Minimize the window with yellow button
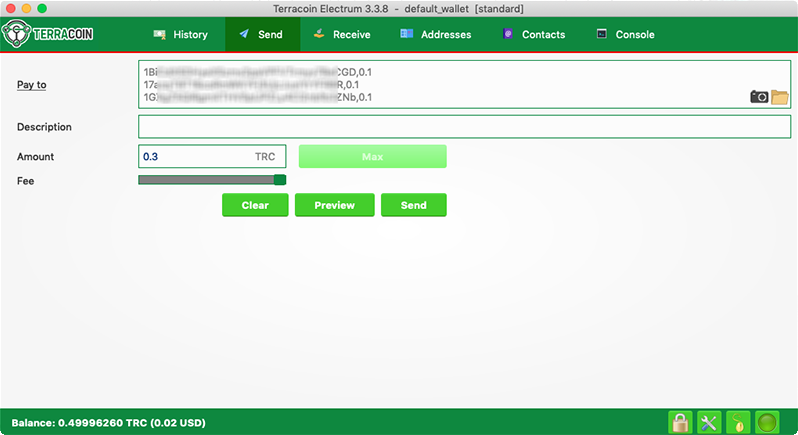Image resolution: width=798 pixels, height=435 pixels. (x=26, y=8)
